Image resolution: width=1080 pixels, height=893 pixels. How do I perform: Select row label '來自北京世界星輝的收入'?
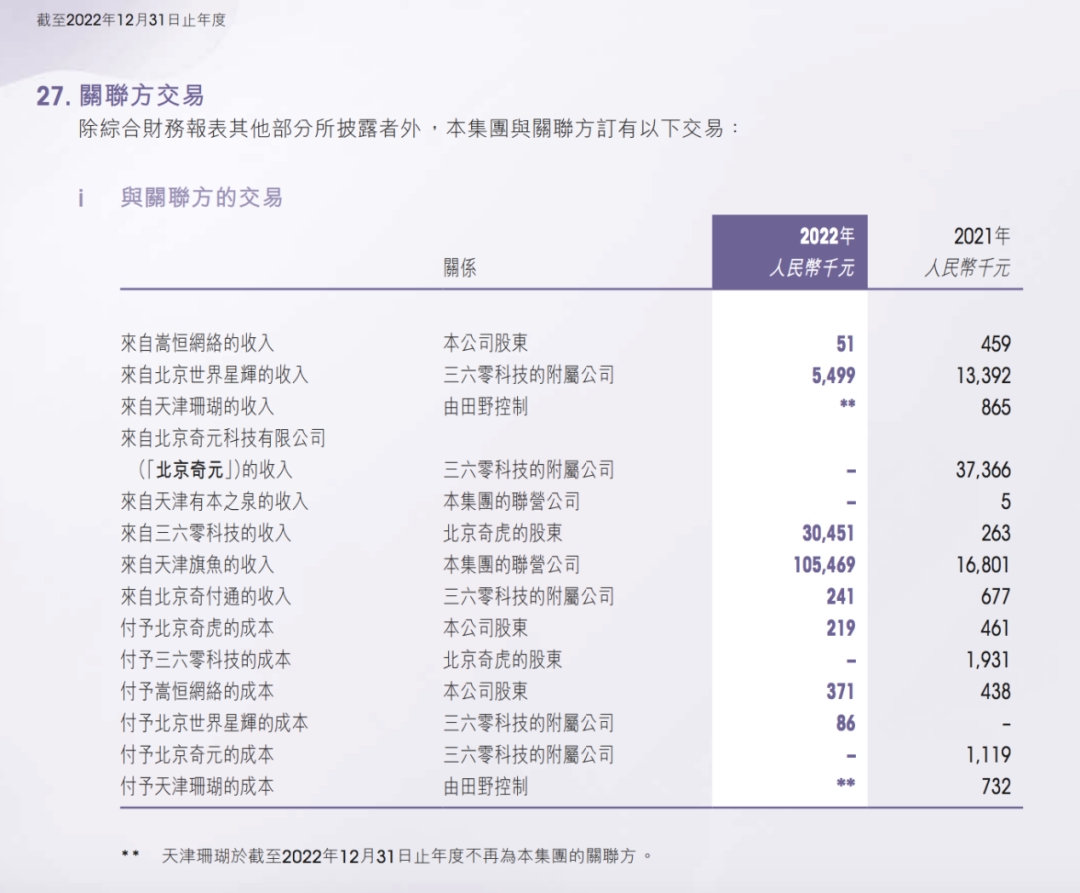tap(214, 375)
